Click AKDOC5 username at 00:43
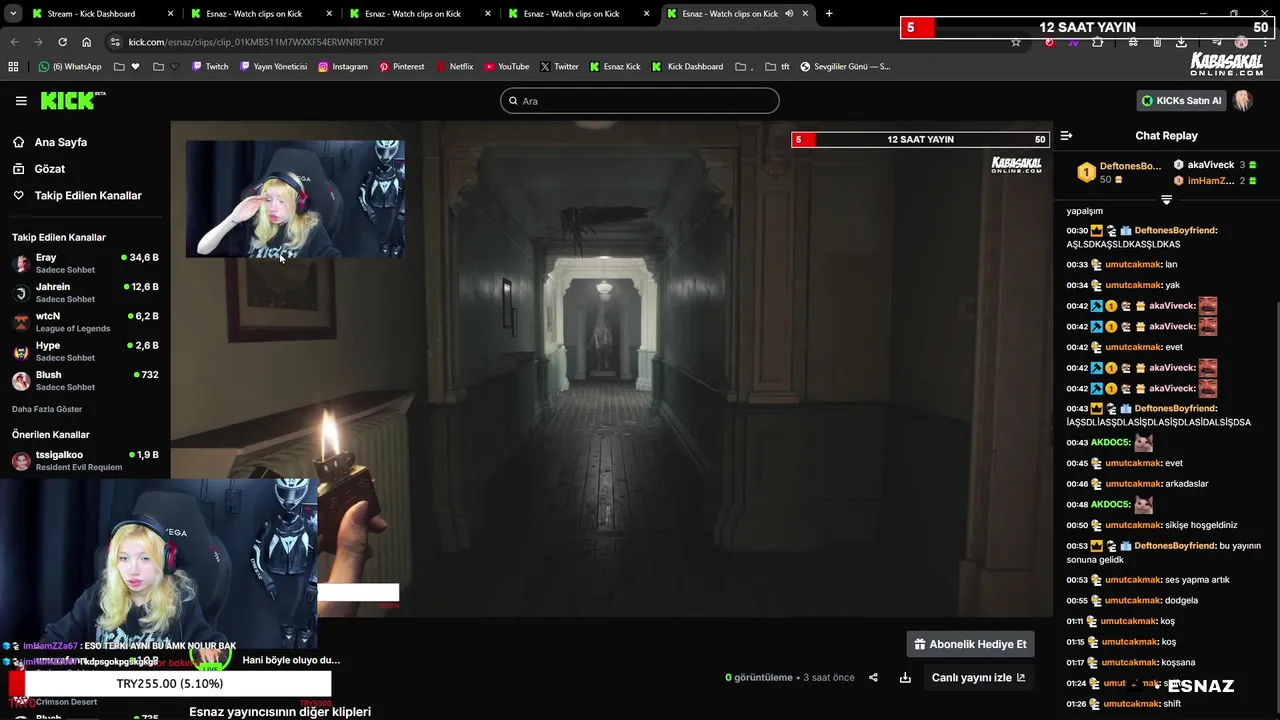The height and width of the screenshot is (720, 1280). pos(1110,443)
